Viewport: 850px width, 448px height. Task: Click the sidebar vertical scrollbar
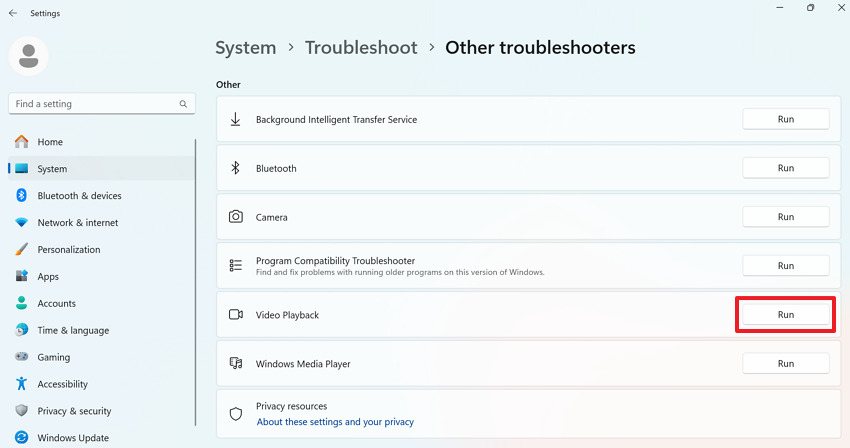[195, 282]
